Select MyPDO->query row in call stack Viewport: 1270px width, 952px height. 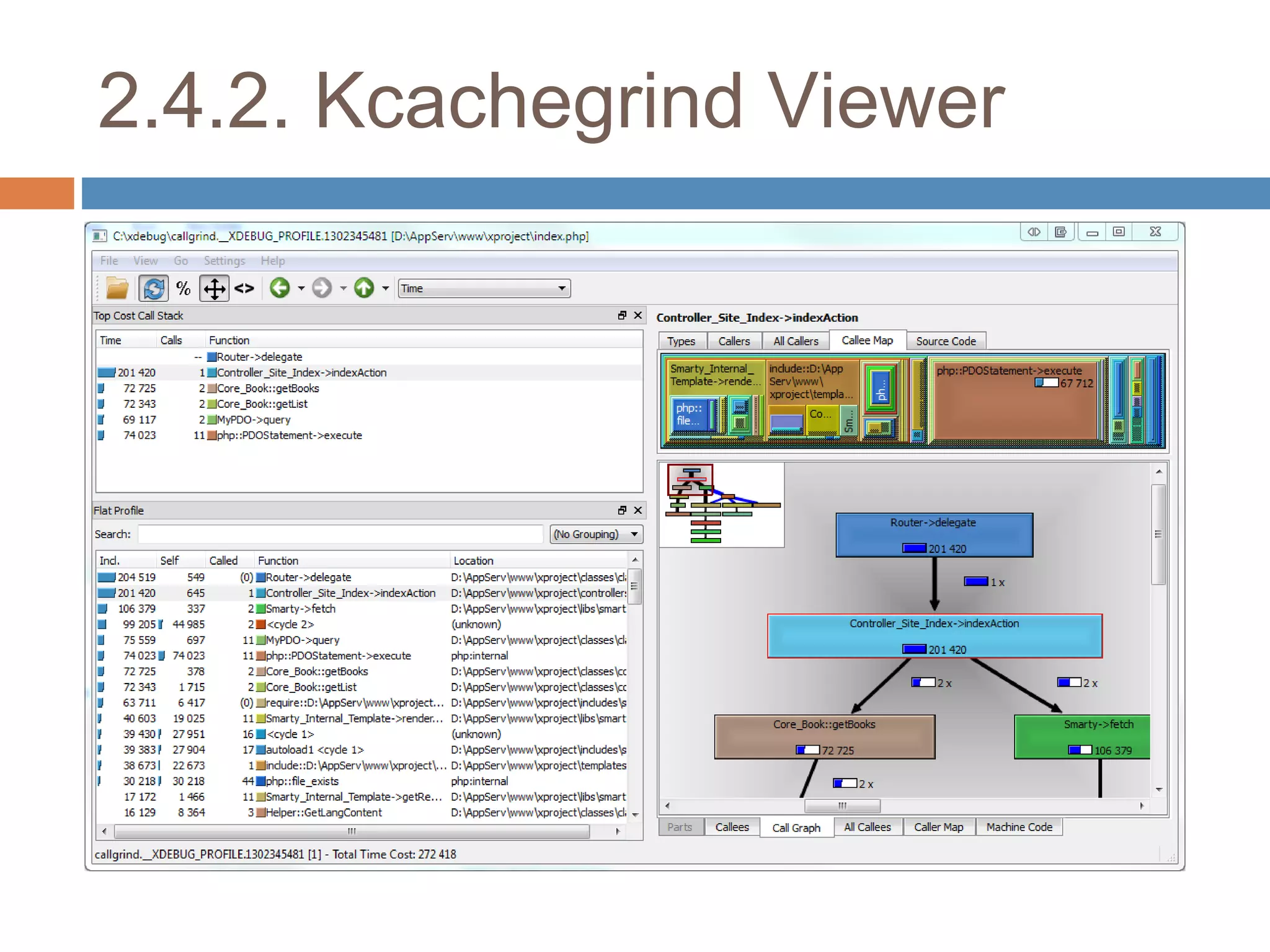point(369,420)
